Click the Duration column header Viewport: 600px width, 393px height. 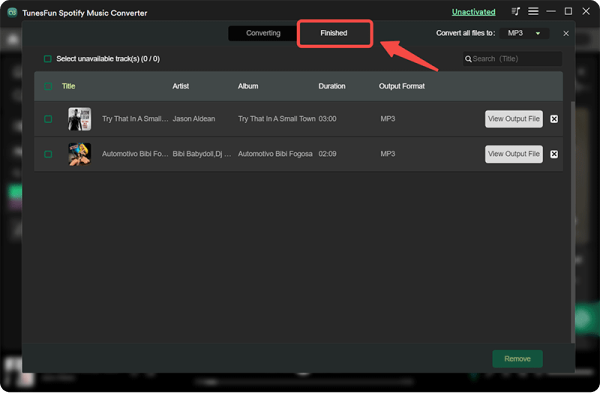[x=332, y=86]
